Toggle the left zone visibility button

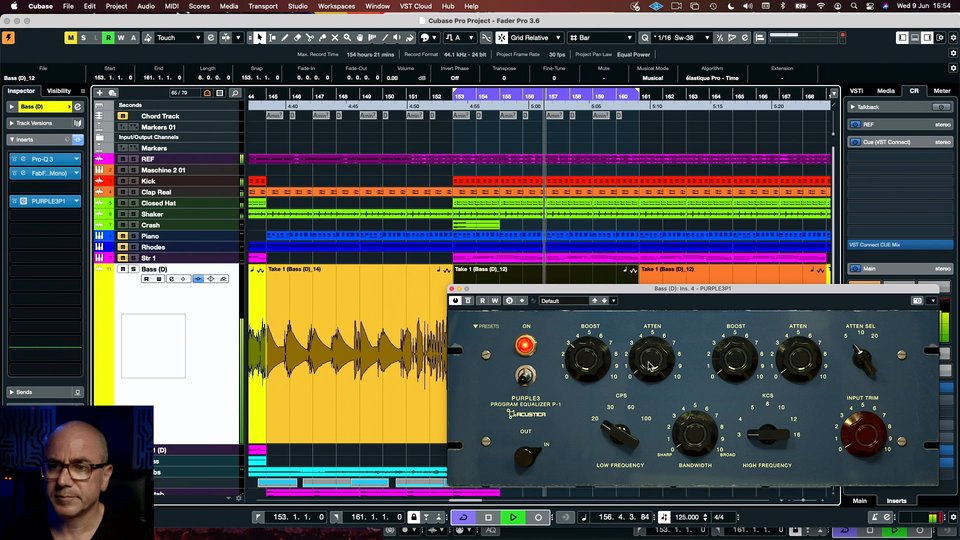(x=902, y=38)
